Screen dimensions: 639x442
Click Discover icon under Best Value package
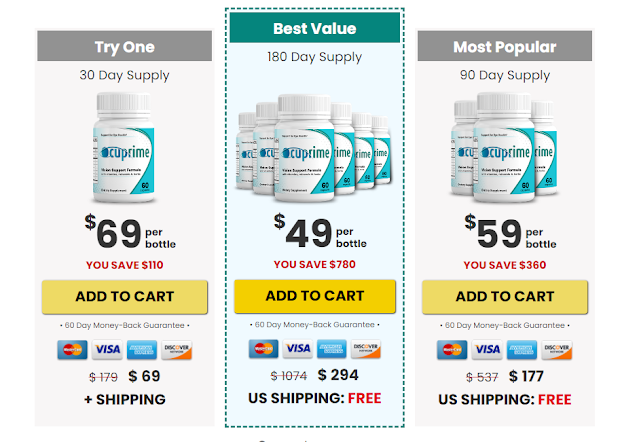pyautogui.click(x=366, y=349)
